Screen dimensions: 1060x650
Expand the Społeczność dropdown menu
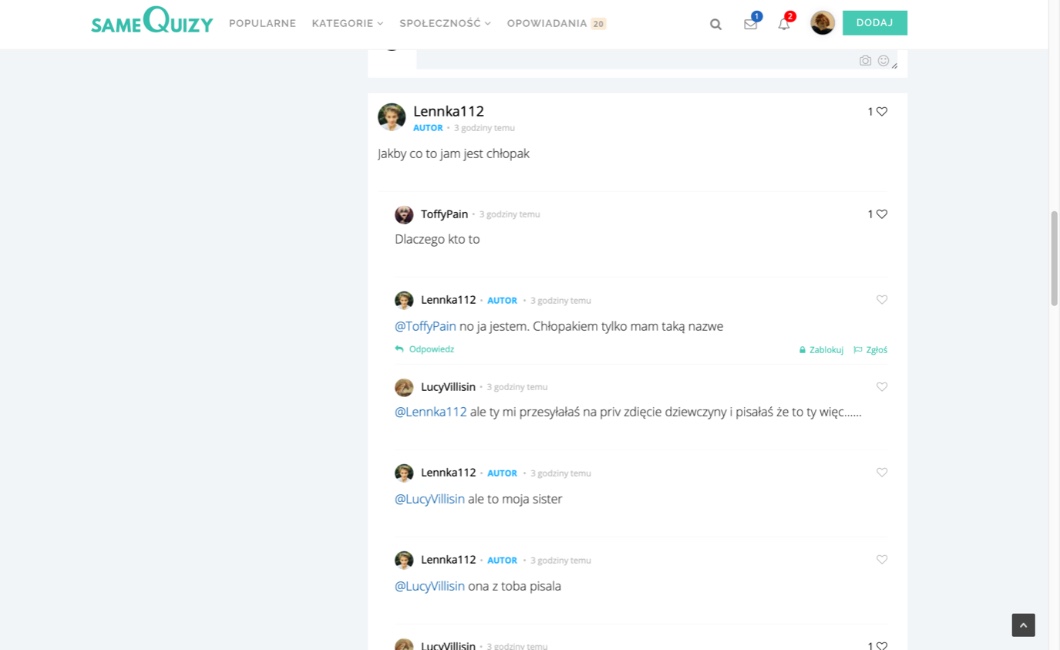click(x=444, y=23)
